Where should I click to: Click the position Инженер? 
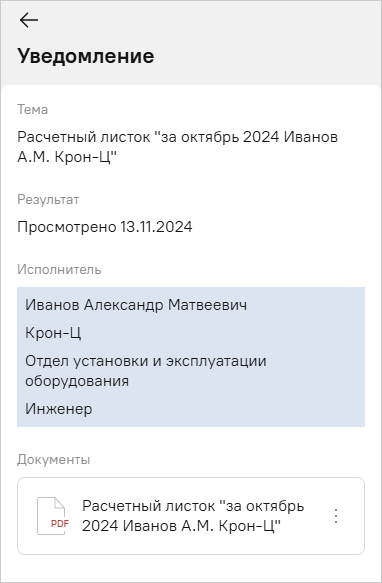(x=58, y=409)
